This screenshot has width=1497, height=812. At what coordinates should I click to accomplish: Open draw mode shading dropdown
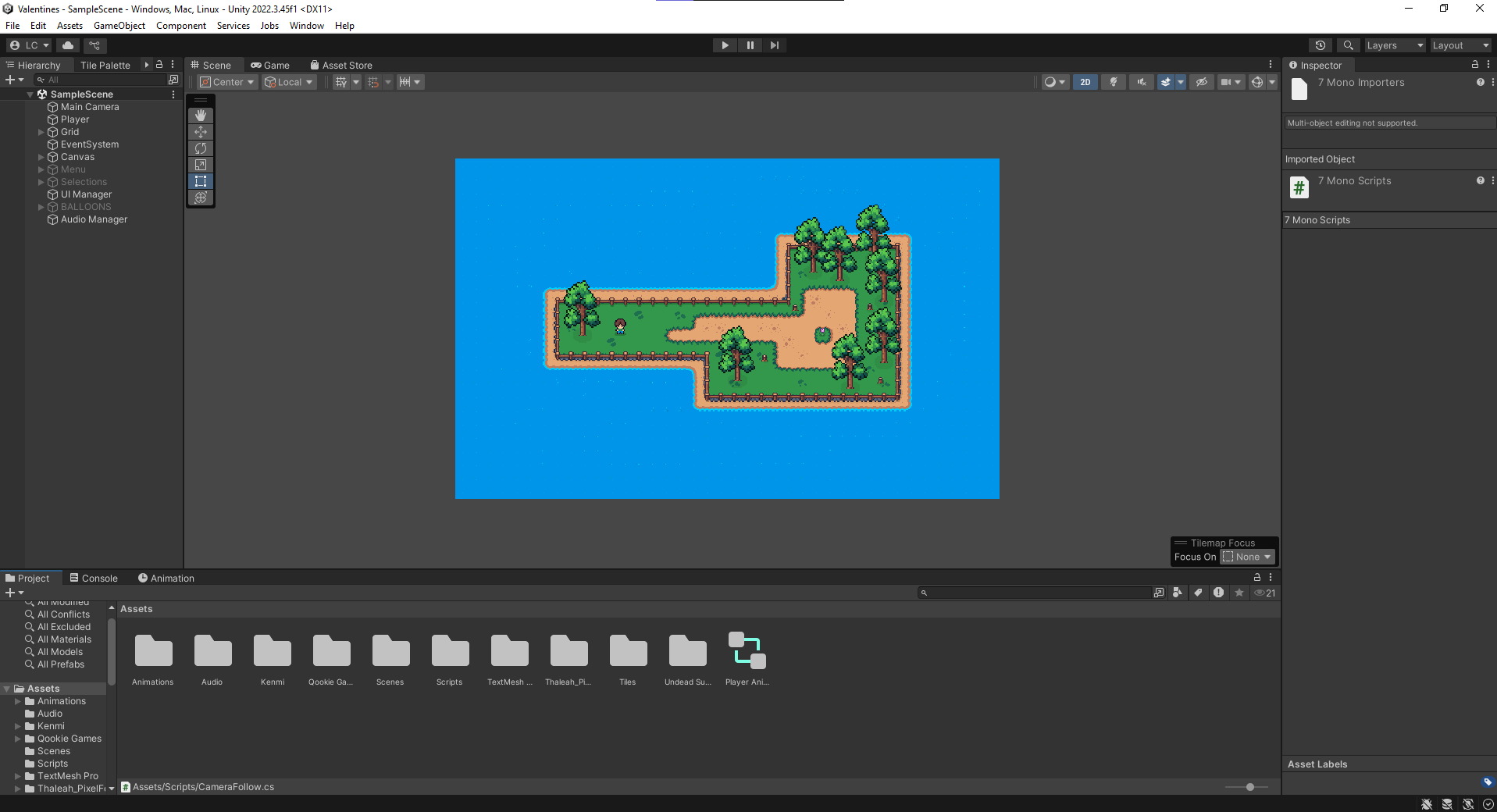[x=1055, y=82]
